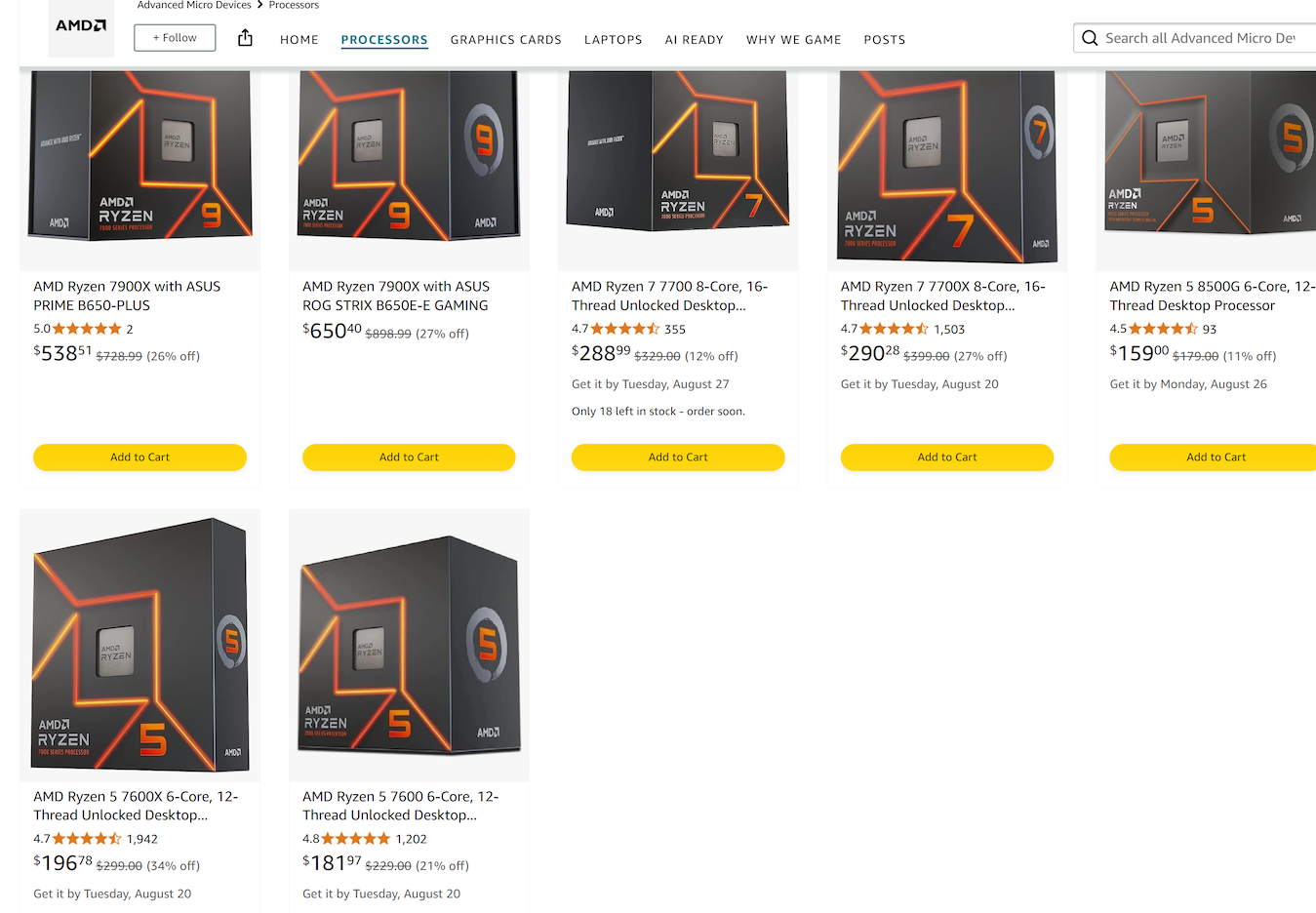The image size is (1316, 913).
Task: Follow the Advanced Micro Devices store
Action: point(175,38)
